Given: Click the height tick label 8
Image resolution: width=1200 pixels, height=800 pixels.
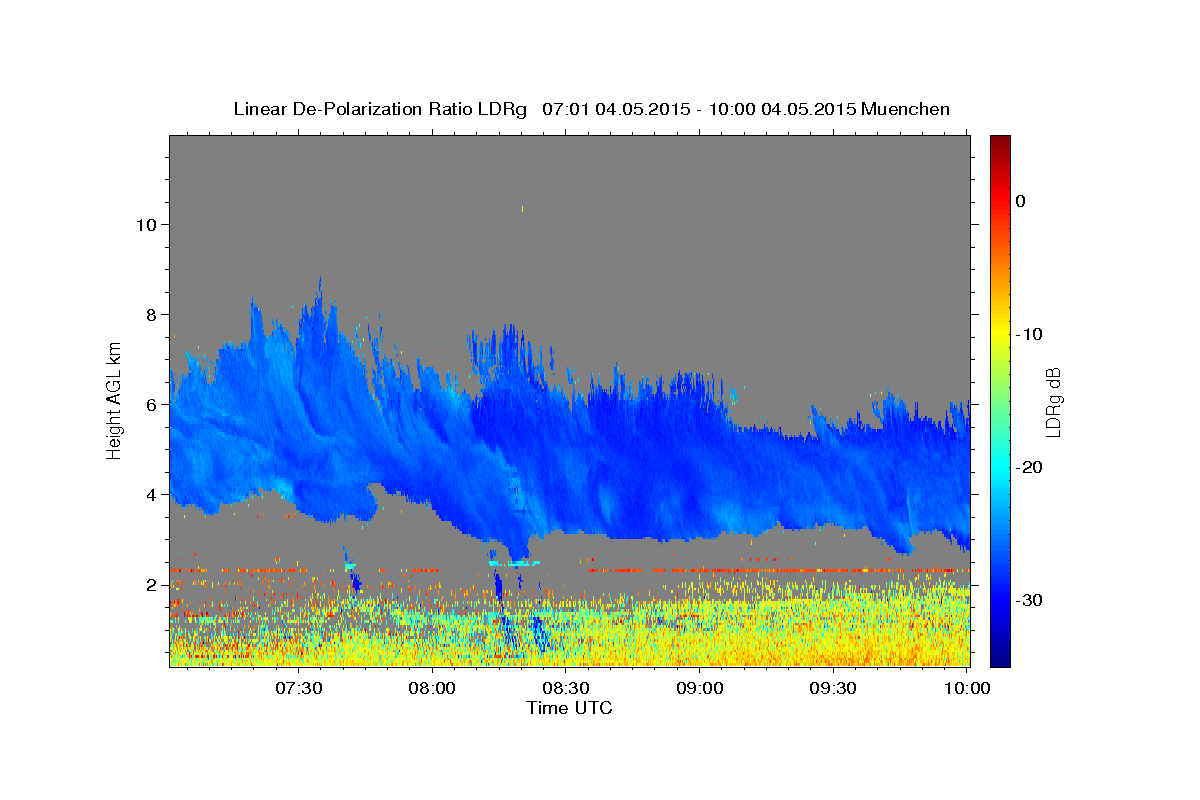Looking at the screenshot, I should (x=152, y=314).
